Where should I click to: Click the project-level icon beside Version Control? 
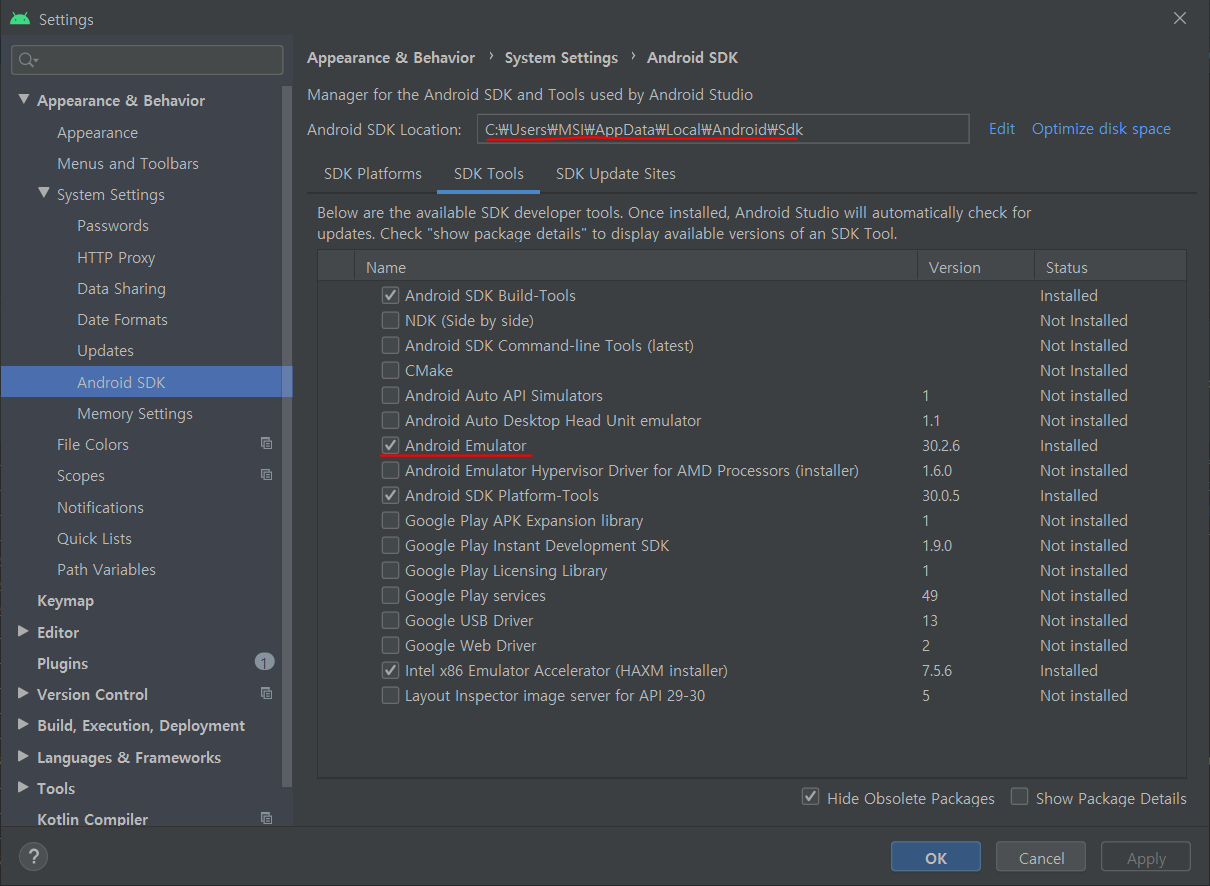(x=266, y=694)
